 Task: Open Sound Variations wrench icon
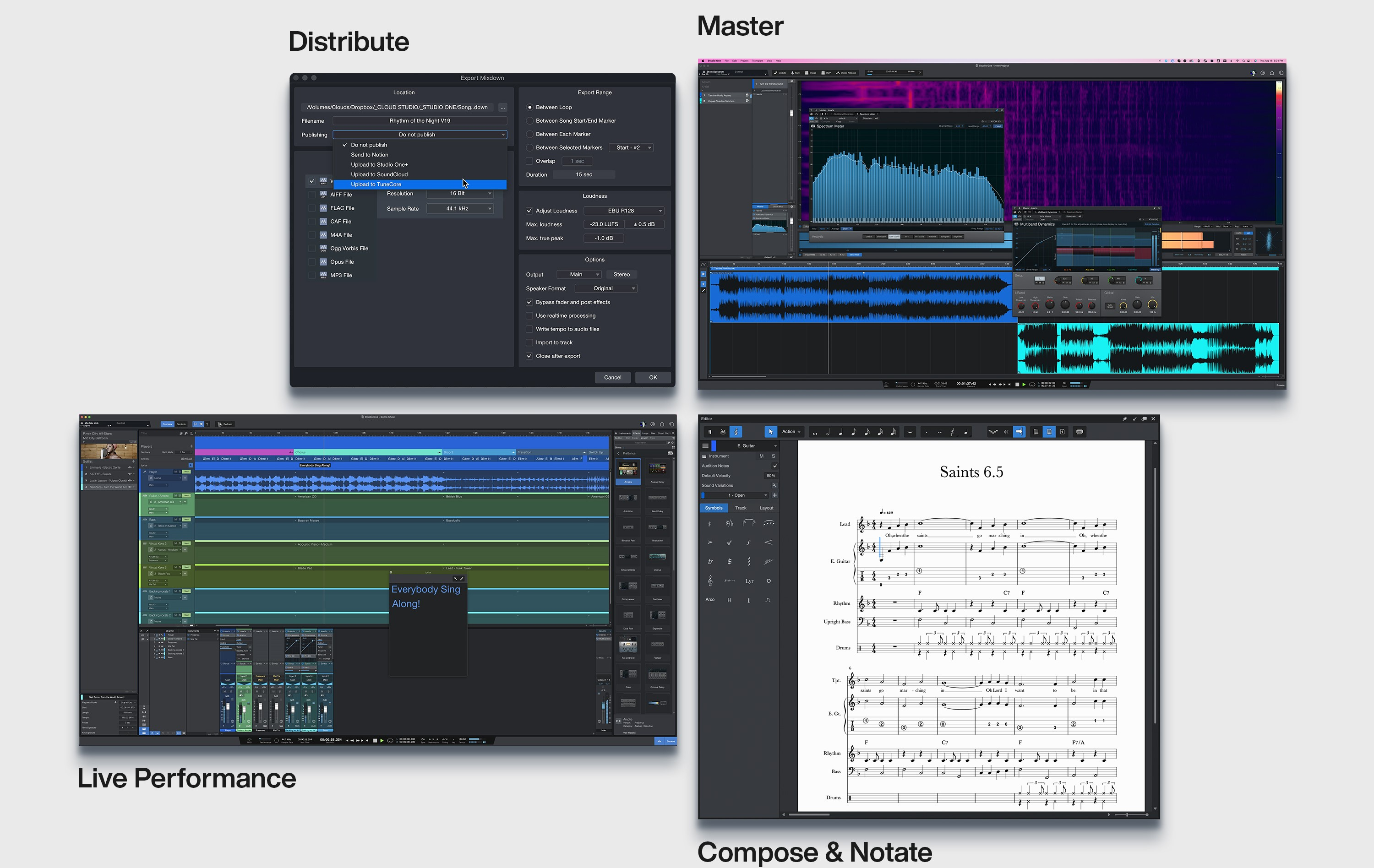774,485
